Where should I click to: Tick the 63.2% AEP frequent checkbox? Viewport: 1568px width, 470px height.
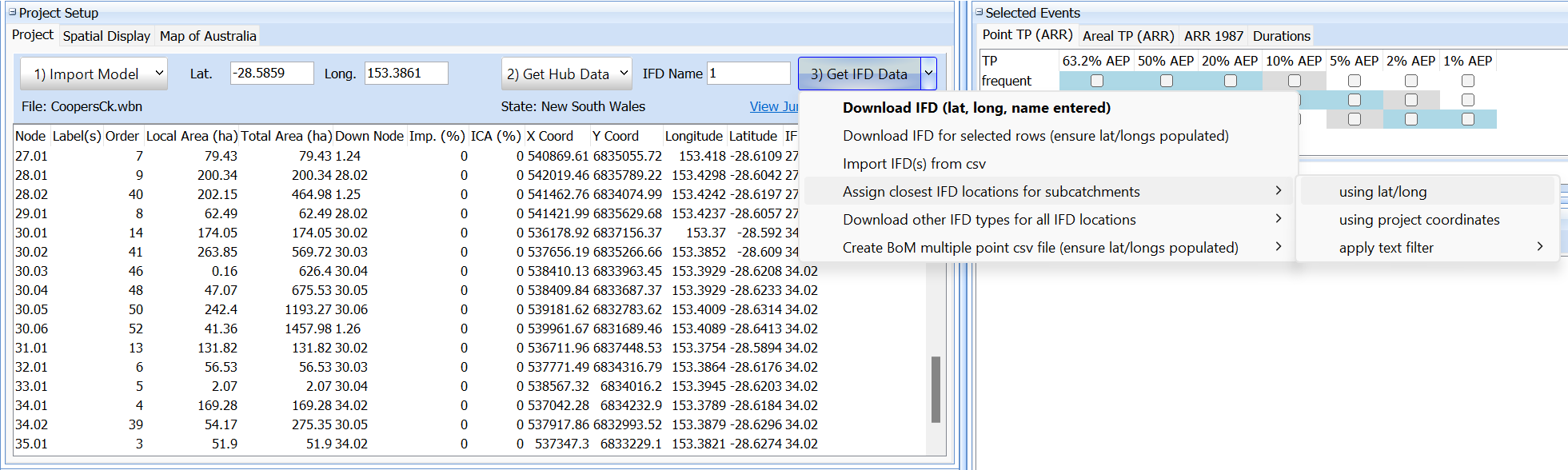[x=1097, y=81]
